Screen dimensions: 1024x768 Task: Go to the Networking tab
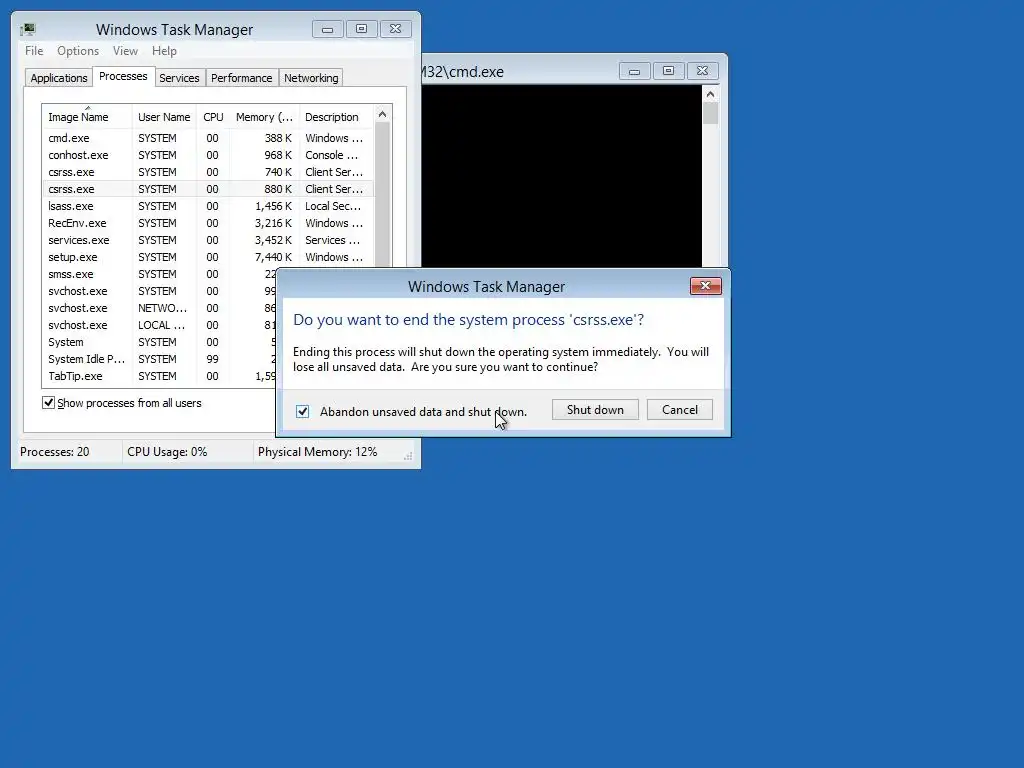coord(311,78)
